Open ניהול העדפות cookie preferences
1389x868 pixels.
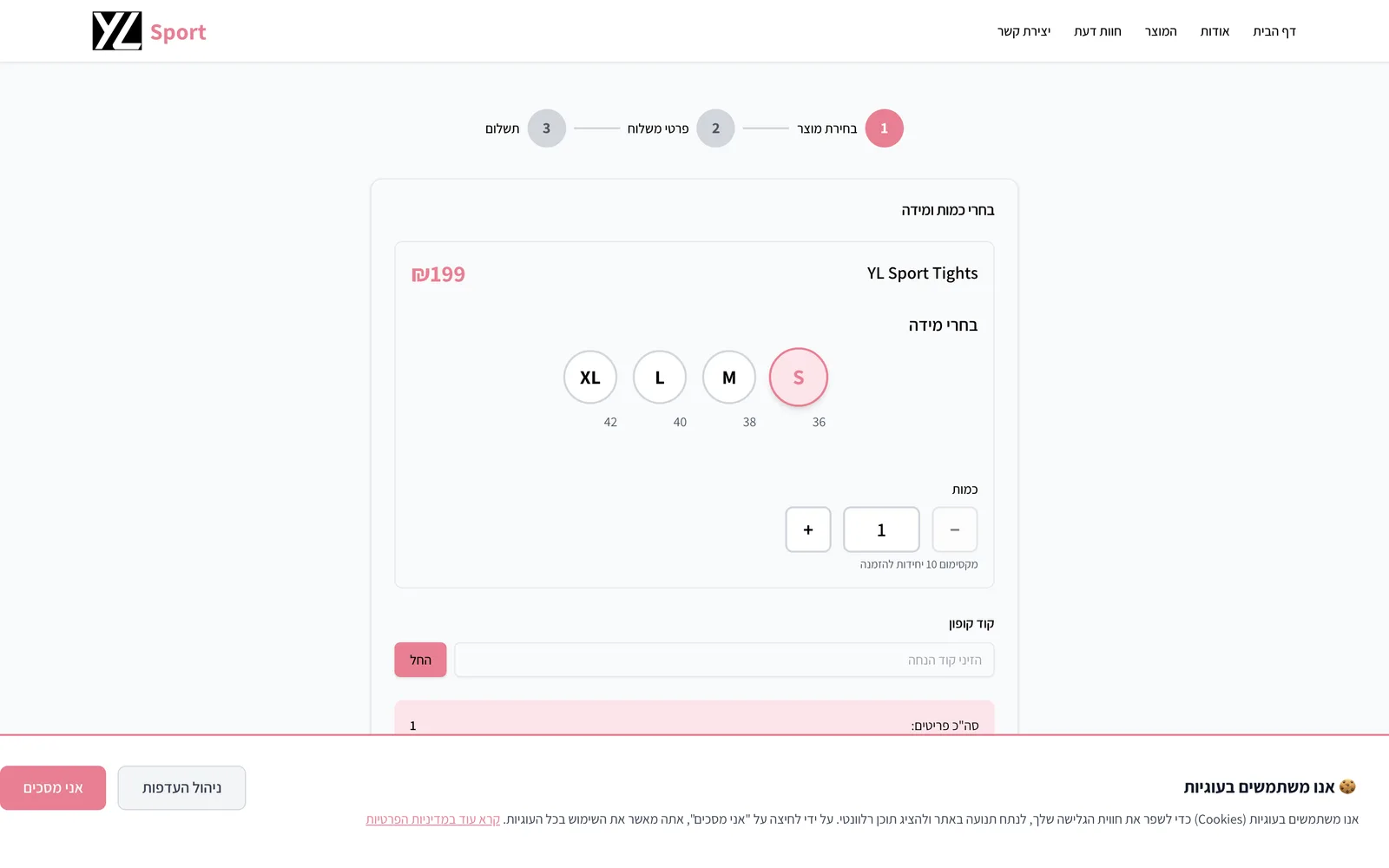pos(181,788)
